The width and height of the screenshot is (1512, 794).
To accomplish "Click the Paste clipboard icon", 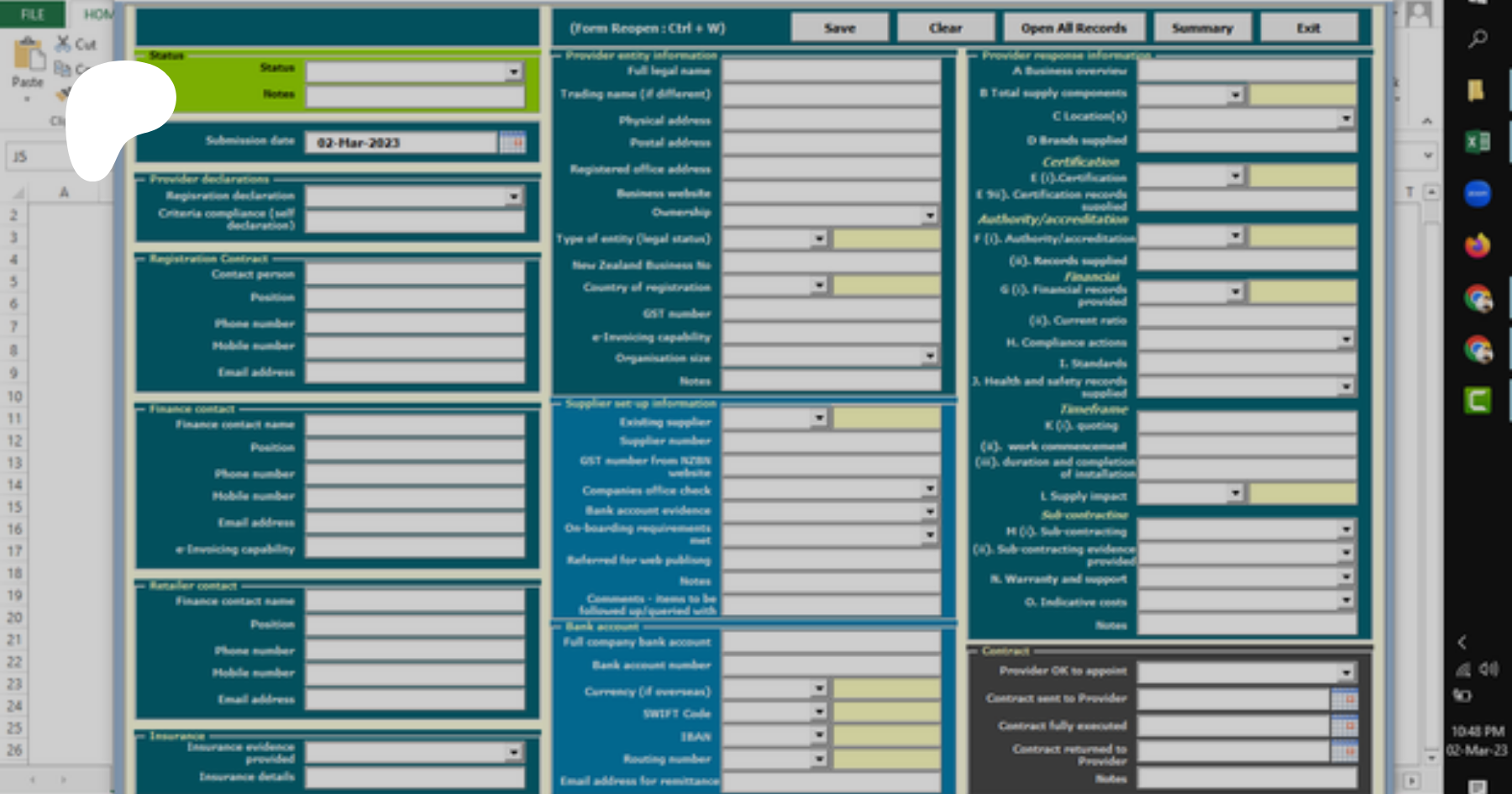I will [28, 57].
